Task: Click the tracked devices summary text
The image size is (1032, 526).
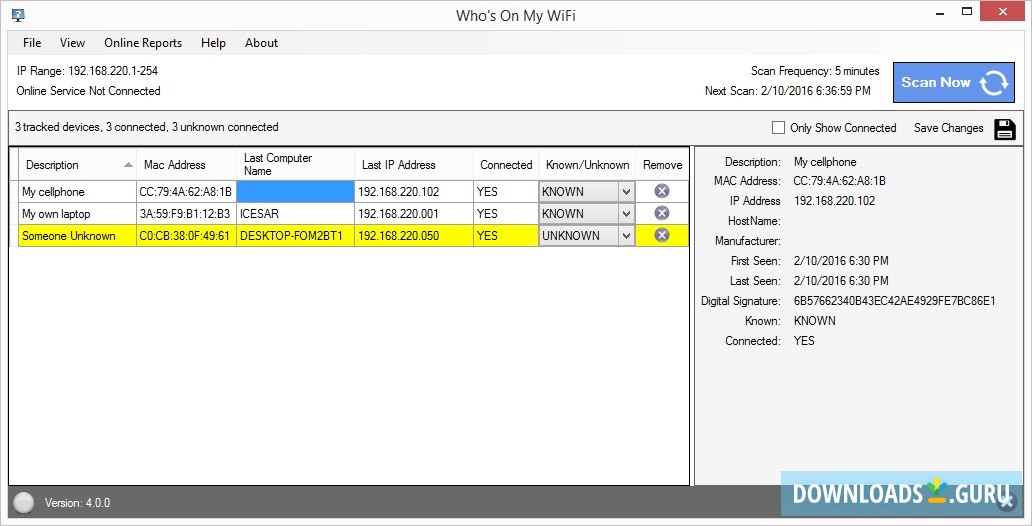Action: point(147,127)
